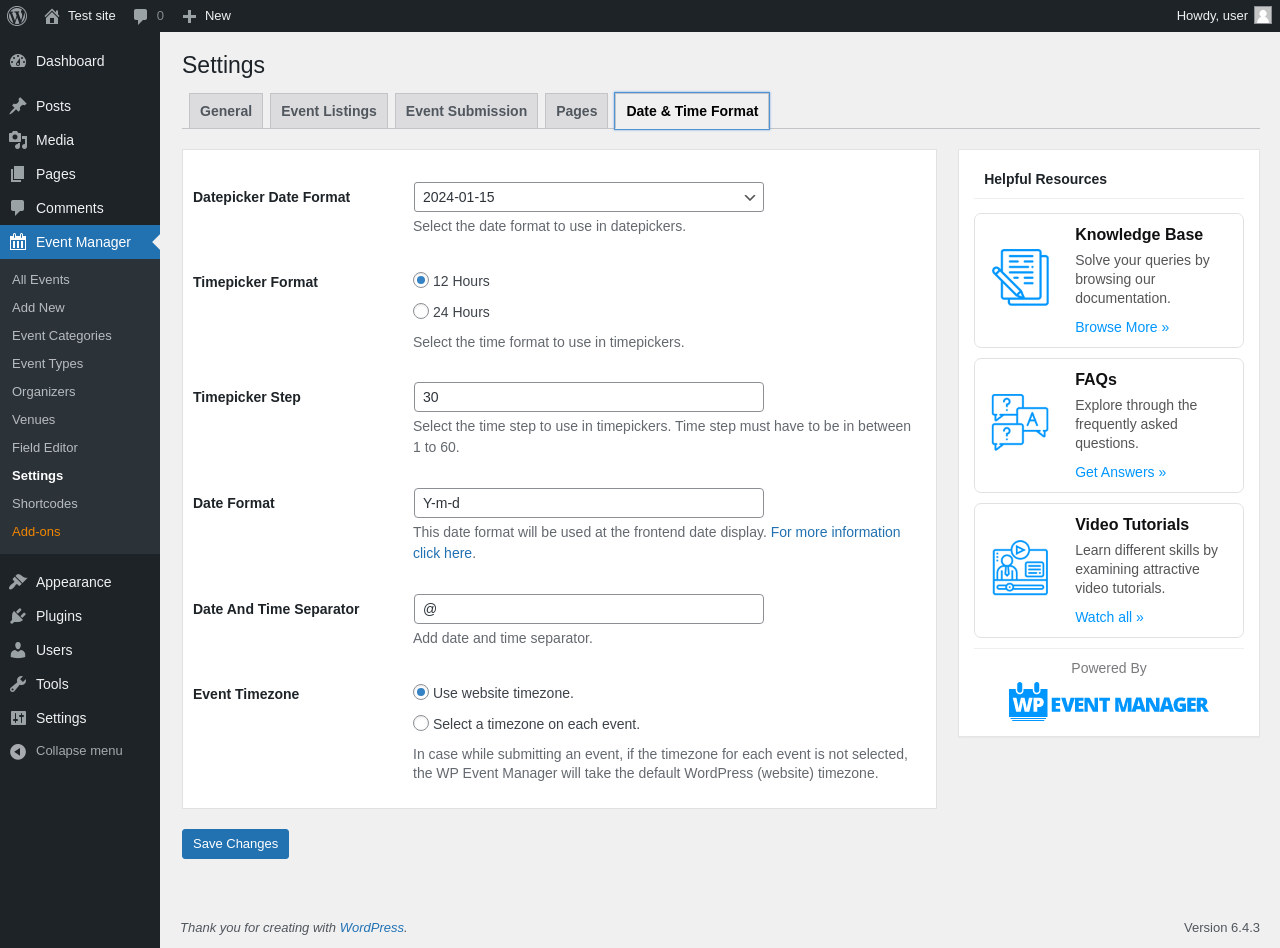Open the Datepicker Date Format dropdown

588,197
